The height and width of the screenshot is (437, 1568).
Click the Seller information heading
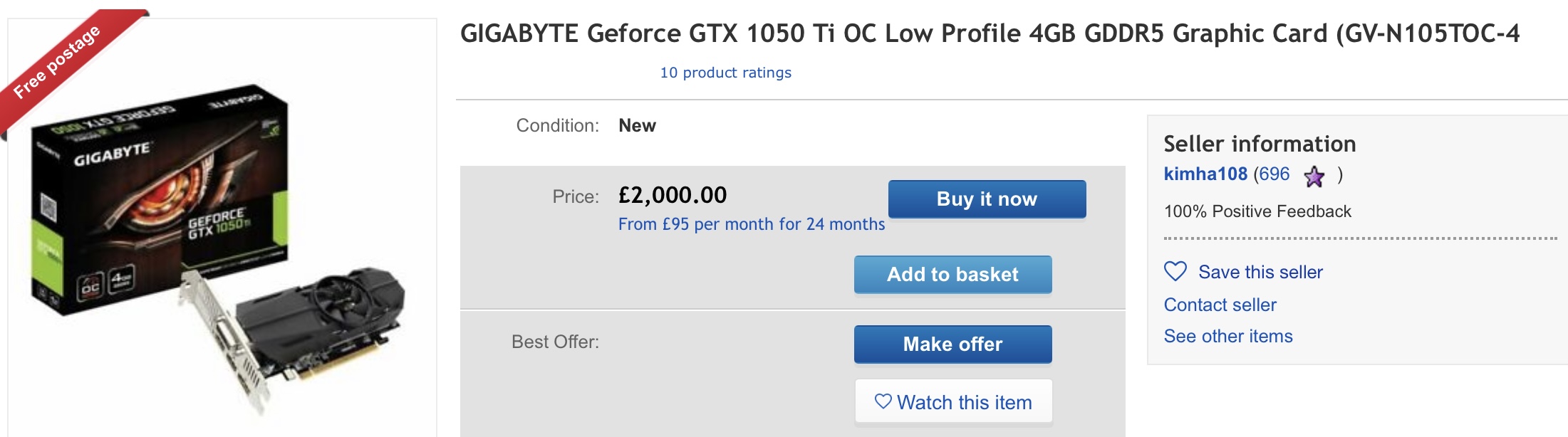click(1260, 144)
